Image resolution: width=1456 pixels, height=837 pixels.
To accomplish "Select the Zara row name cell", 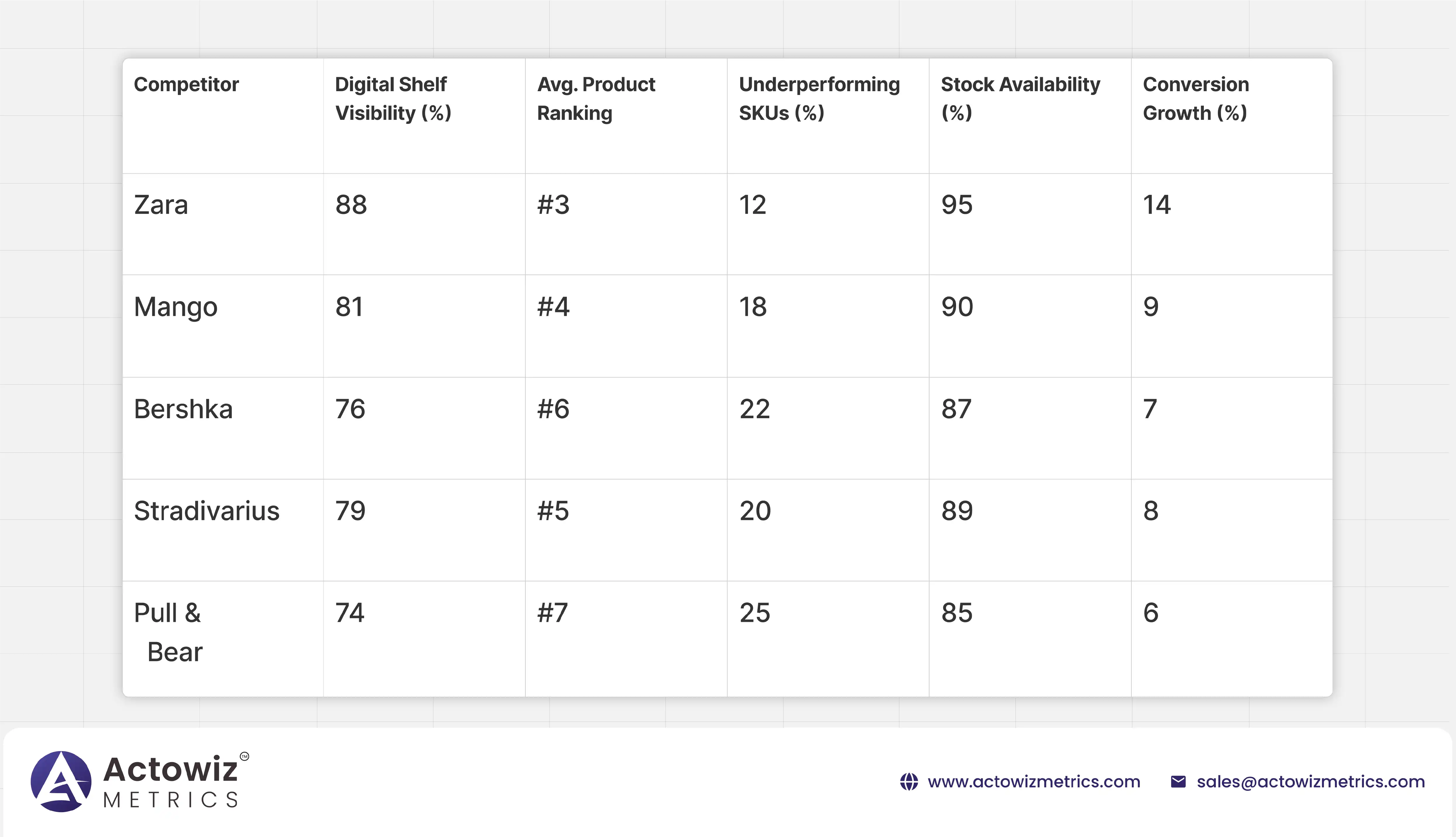I will (x=161, y=205).
